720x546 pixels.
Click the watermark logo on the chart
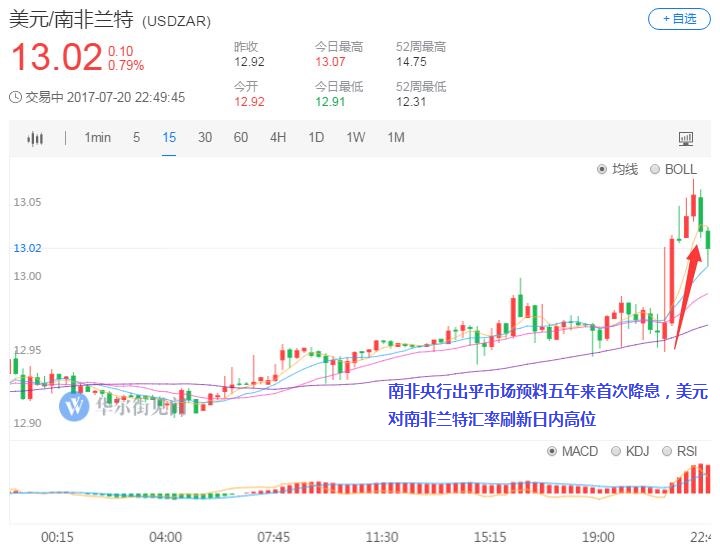click(75, 405)
